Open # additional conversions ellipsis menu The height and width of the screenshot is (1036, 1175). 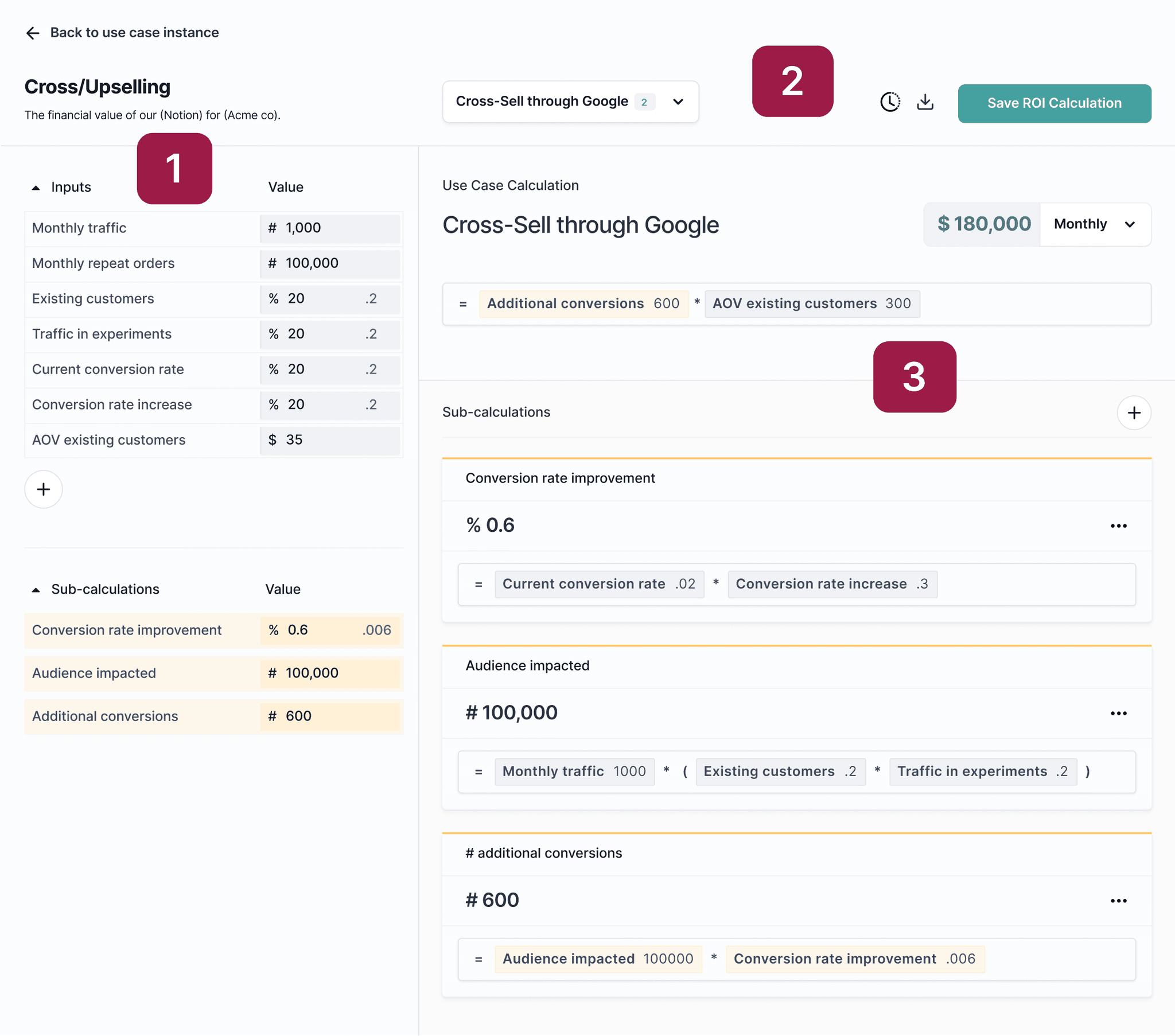click(x=1118, y=900)
